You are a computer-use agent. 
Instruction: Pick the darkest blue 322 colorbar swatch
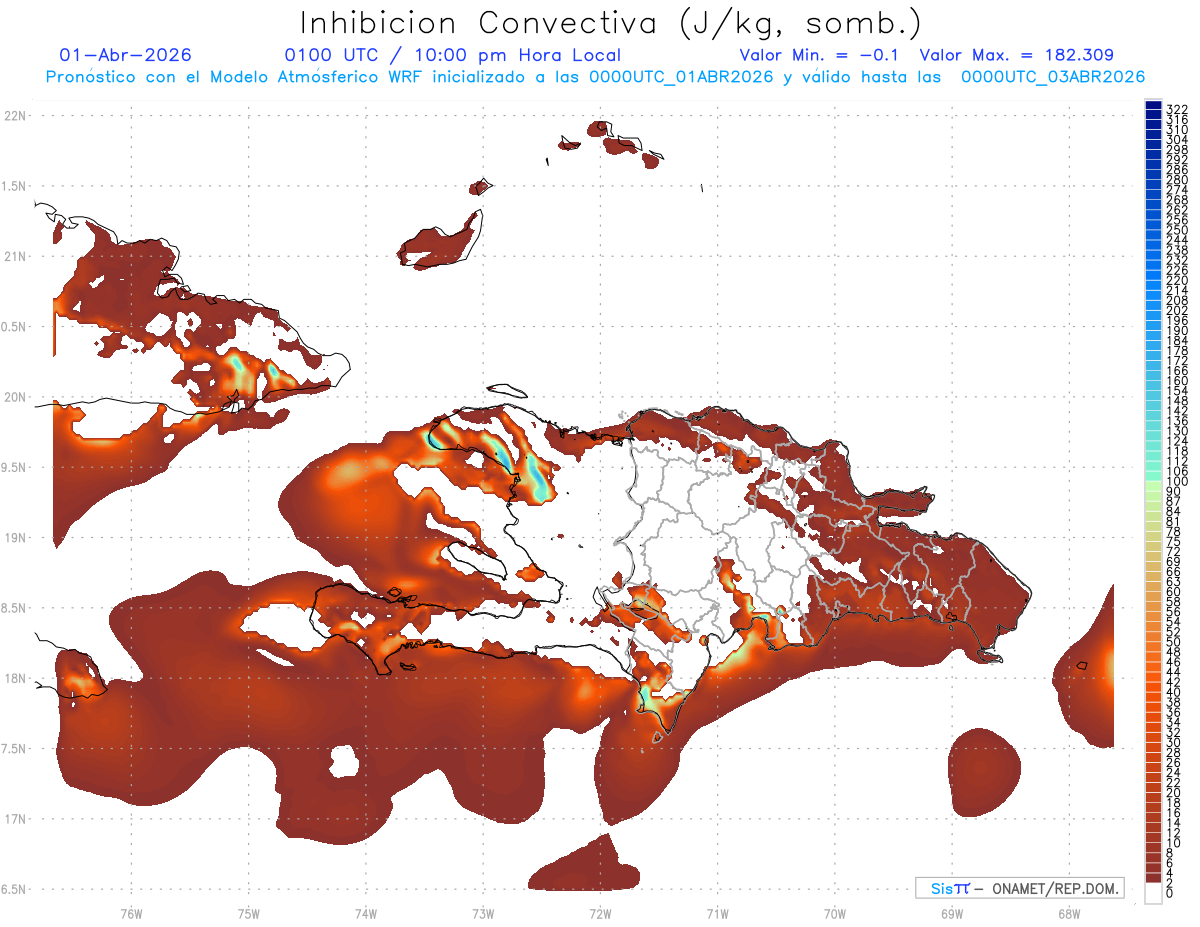[x=1153, y=106]
